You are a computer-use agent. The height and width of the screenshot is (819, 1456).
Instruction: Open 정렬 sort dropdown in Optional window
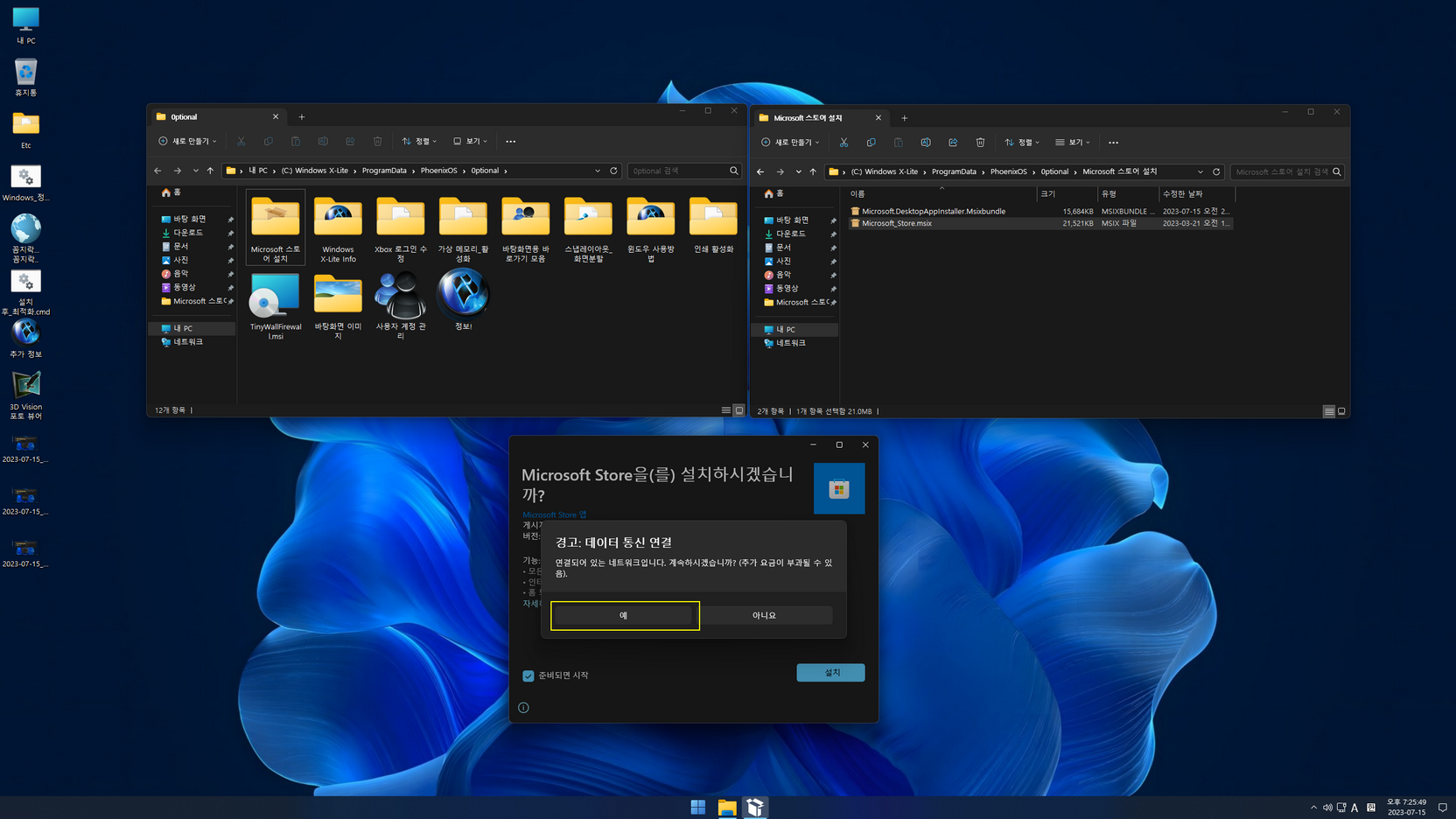419,141
